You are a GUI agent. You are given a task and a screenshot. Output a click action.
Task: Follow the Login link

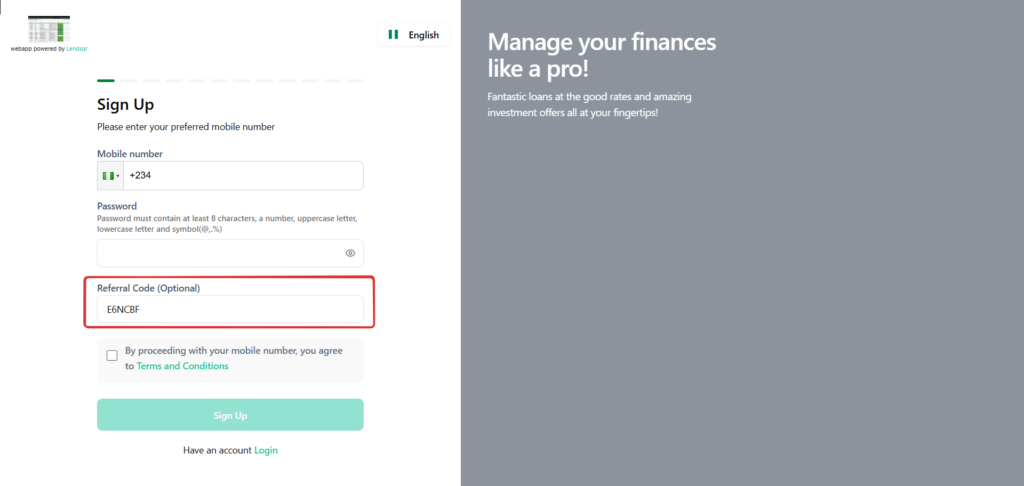point(266,450)
